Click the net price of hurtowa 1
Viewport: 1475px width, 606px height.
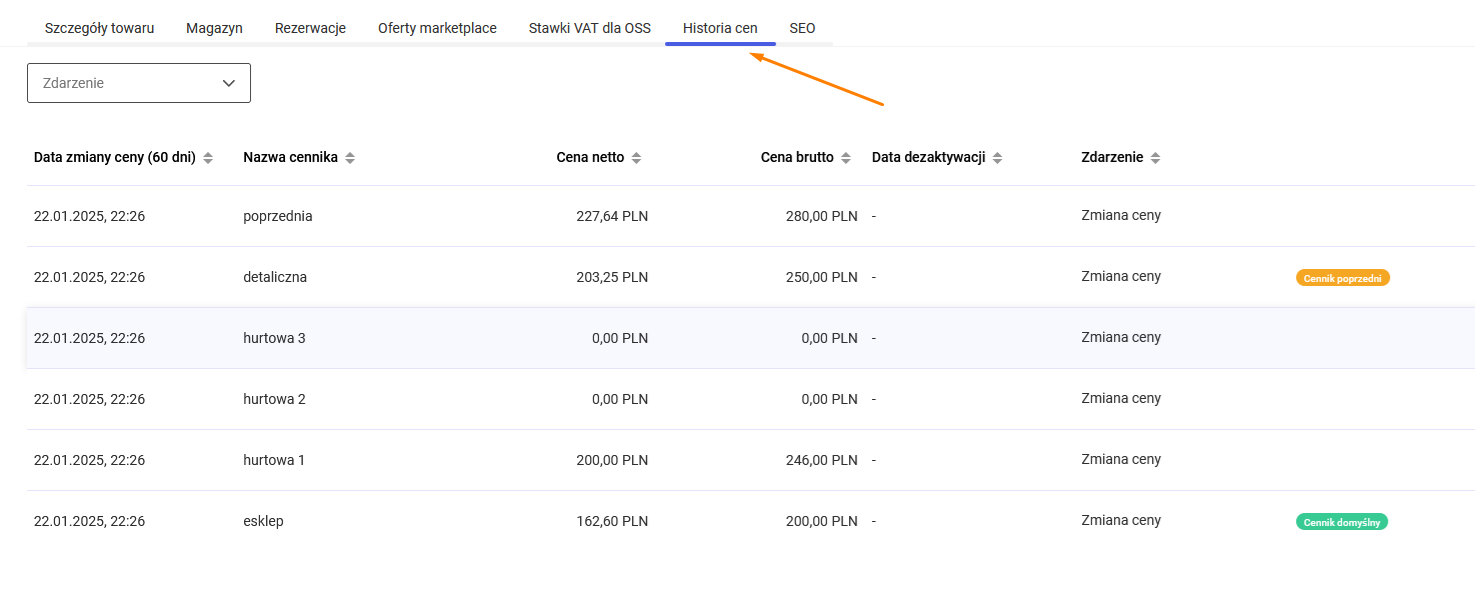610,460
